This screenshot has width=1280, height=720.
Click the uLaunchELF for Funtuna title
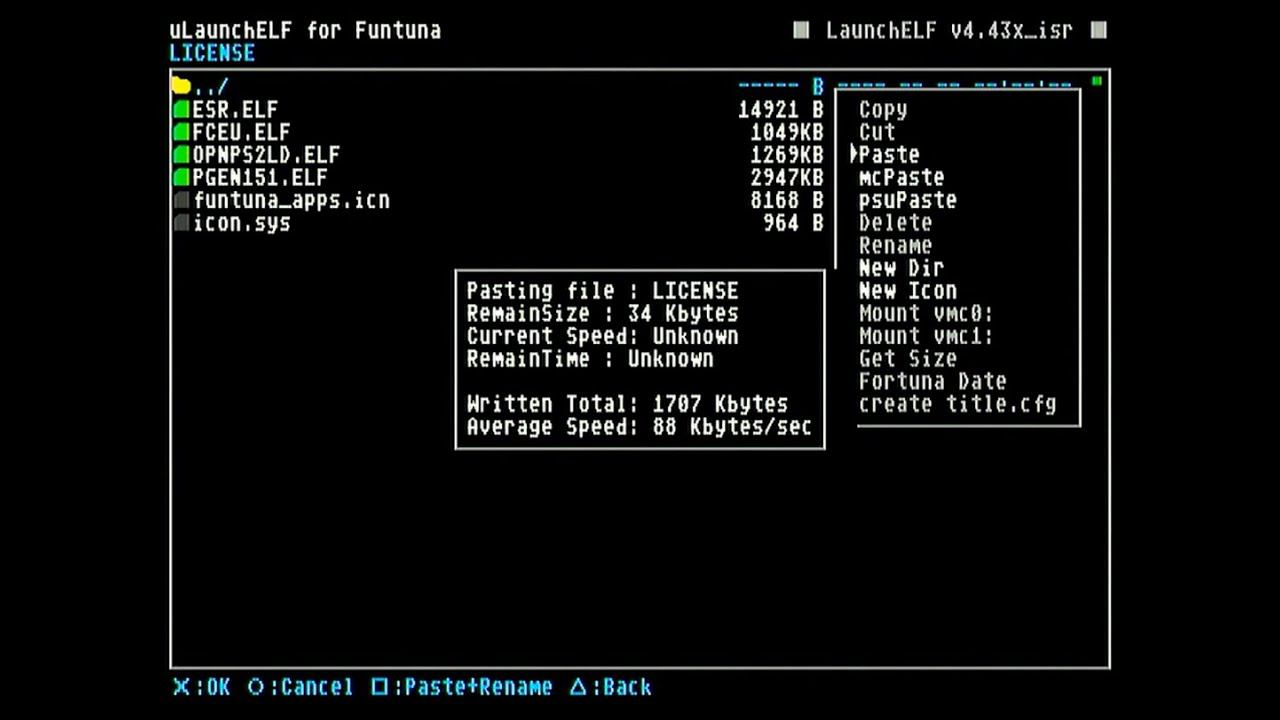[x=305, y=30]
